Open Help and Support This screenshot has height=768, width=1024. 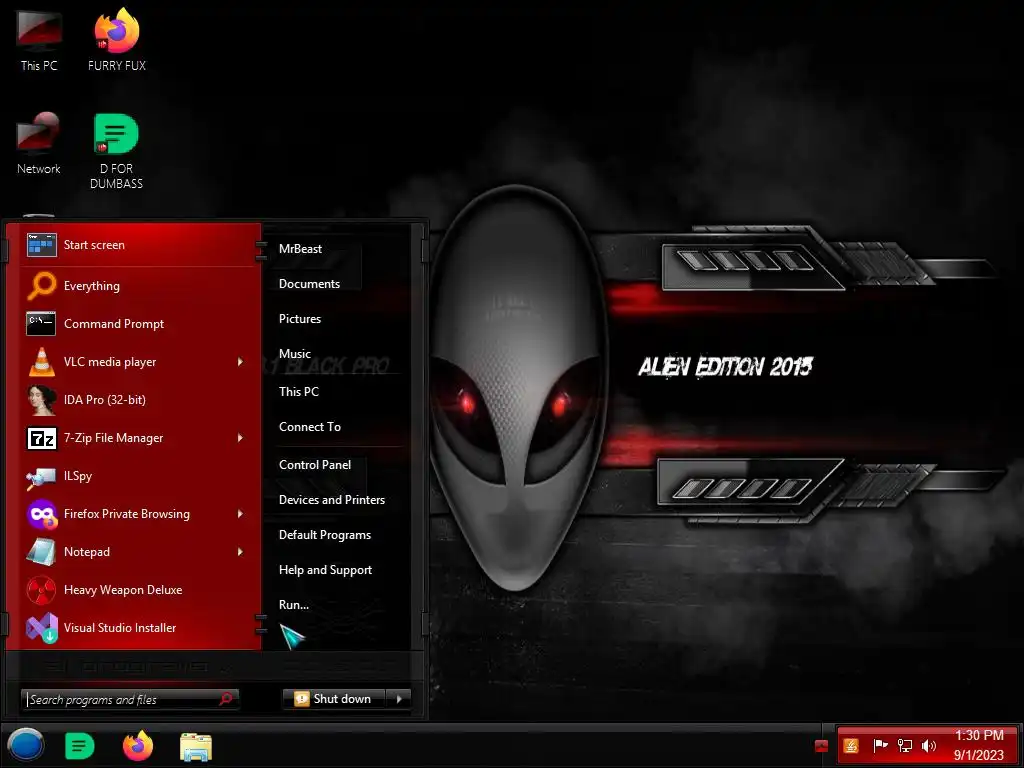tap(325, 570)
